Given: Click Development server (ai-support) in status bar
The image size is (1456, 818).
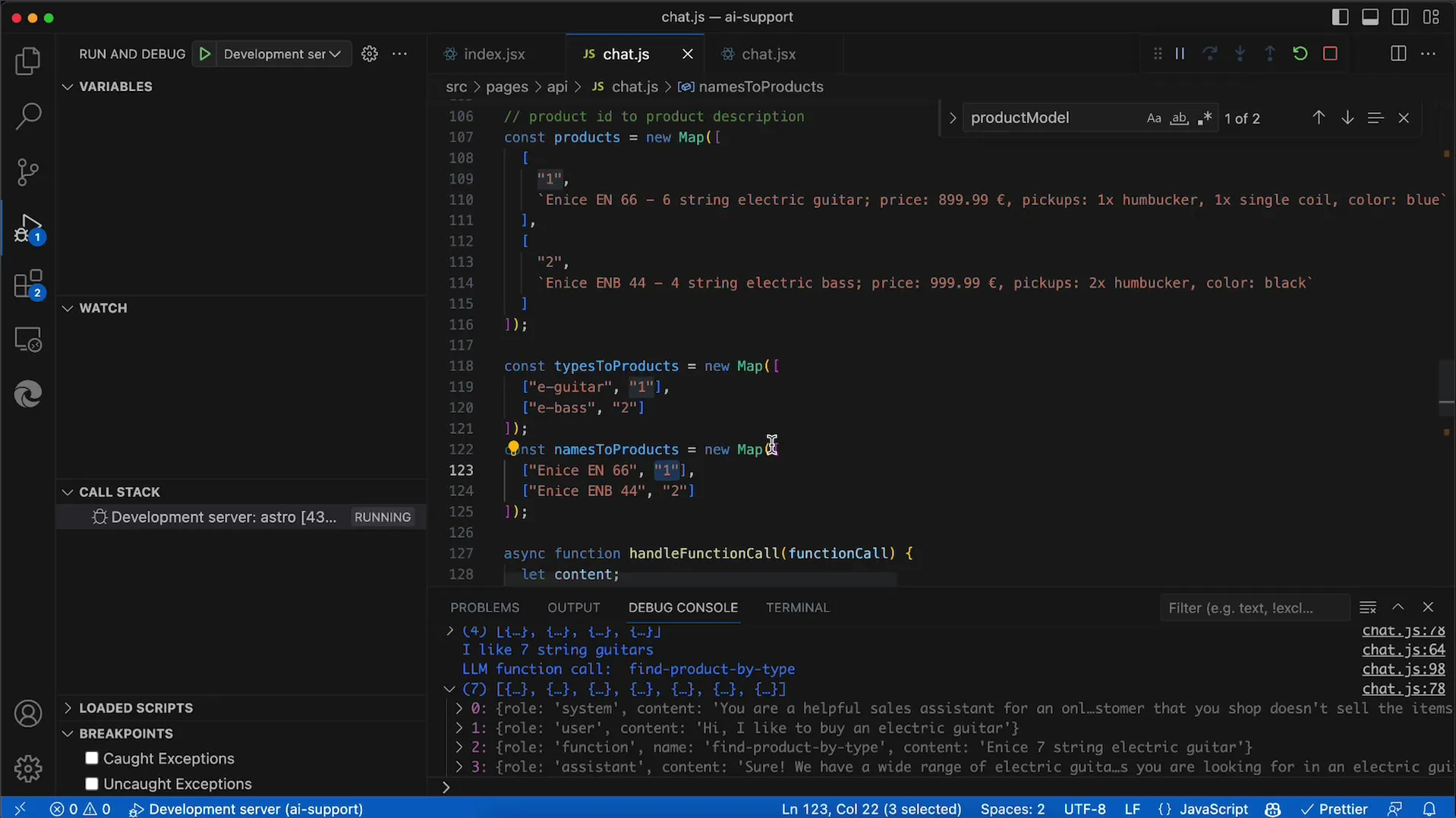Looking at the screenshot, I should coord(246,809).
